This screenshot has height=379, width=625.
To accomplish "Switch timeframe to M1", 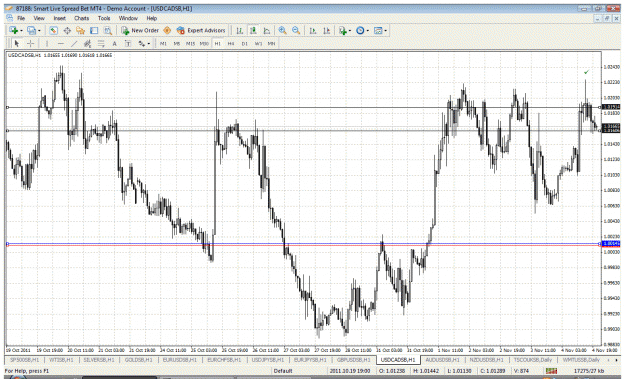I will (163, 43).
